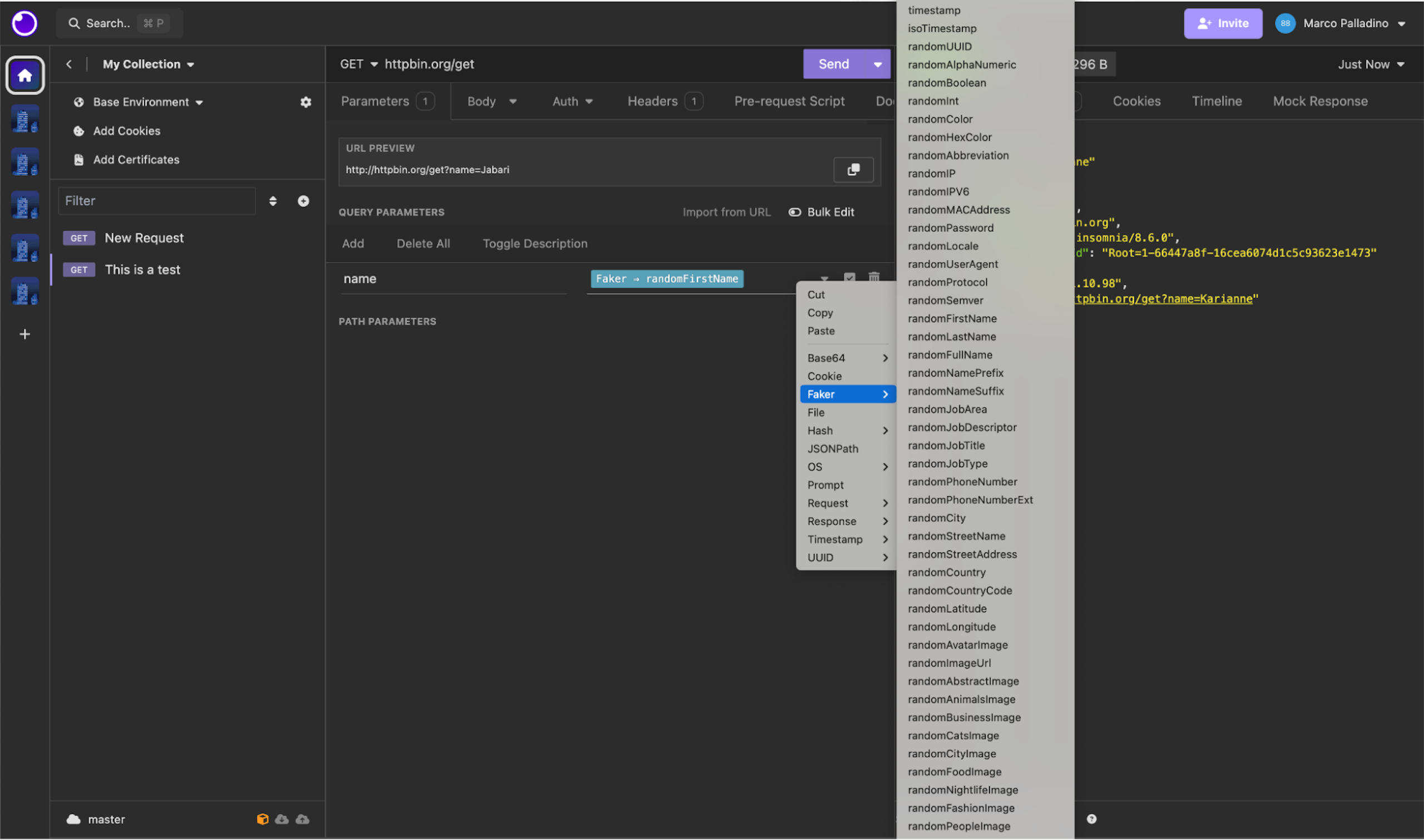Image resolution: width=1424 pixels, height=840 pixels.
Task: Expand the Send button dropdown arrow
Action: (x=877, y=64)
